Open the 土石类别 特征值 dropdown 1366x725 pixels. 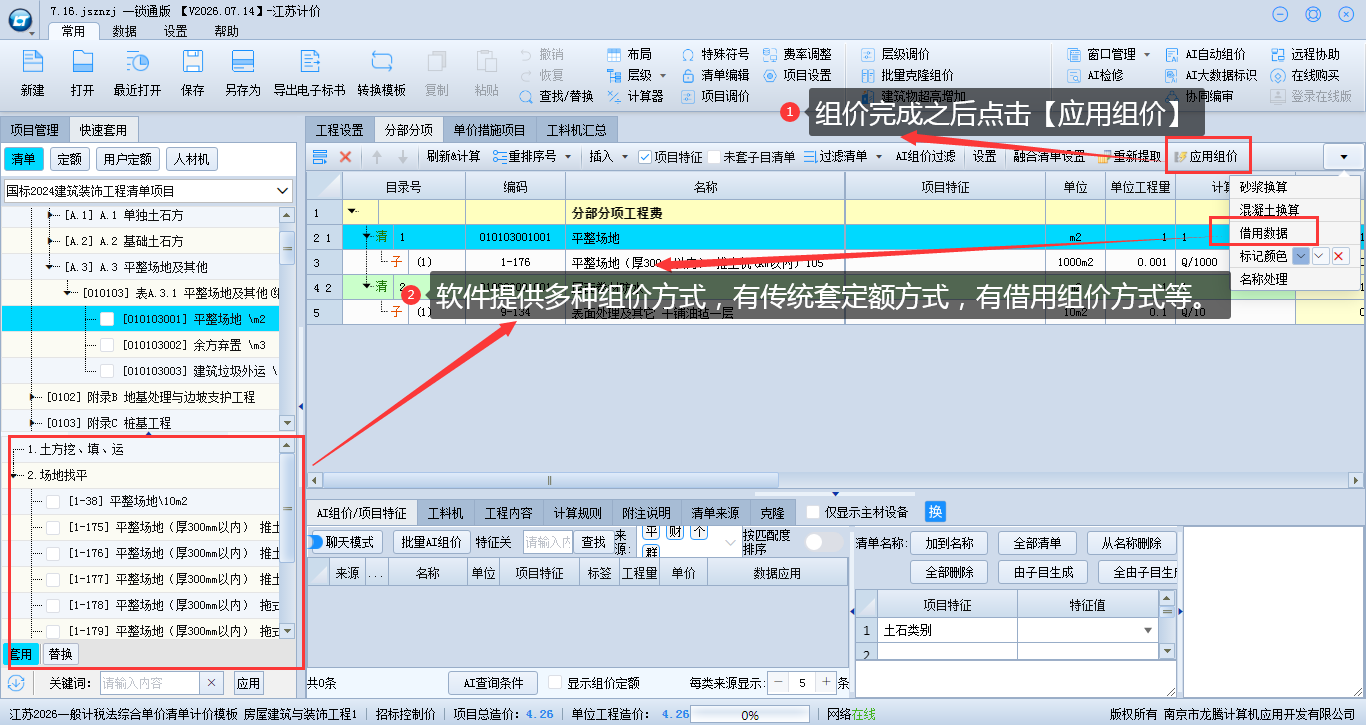click(1148, 631)
